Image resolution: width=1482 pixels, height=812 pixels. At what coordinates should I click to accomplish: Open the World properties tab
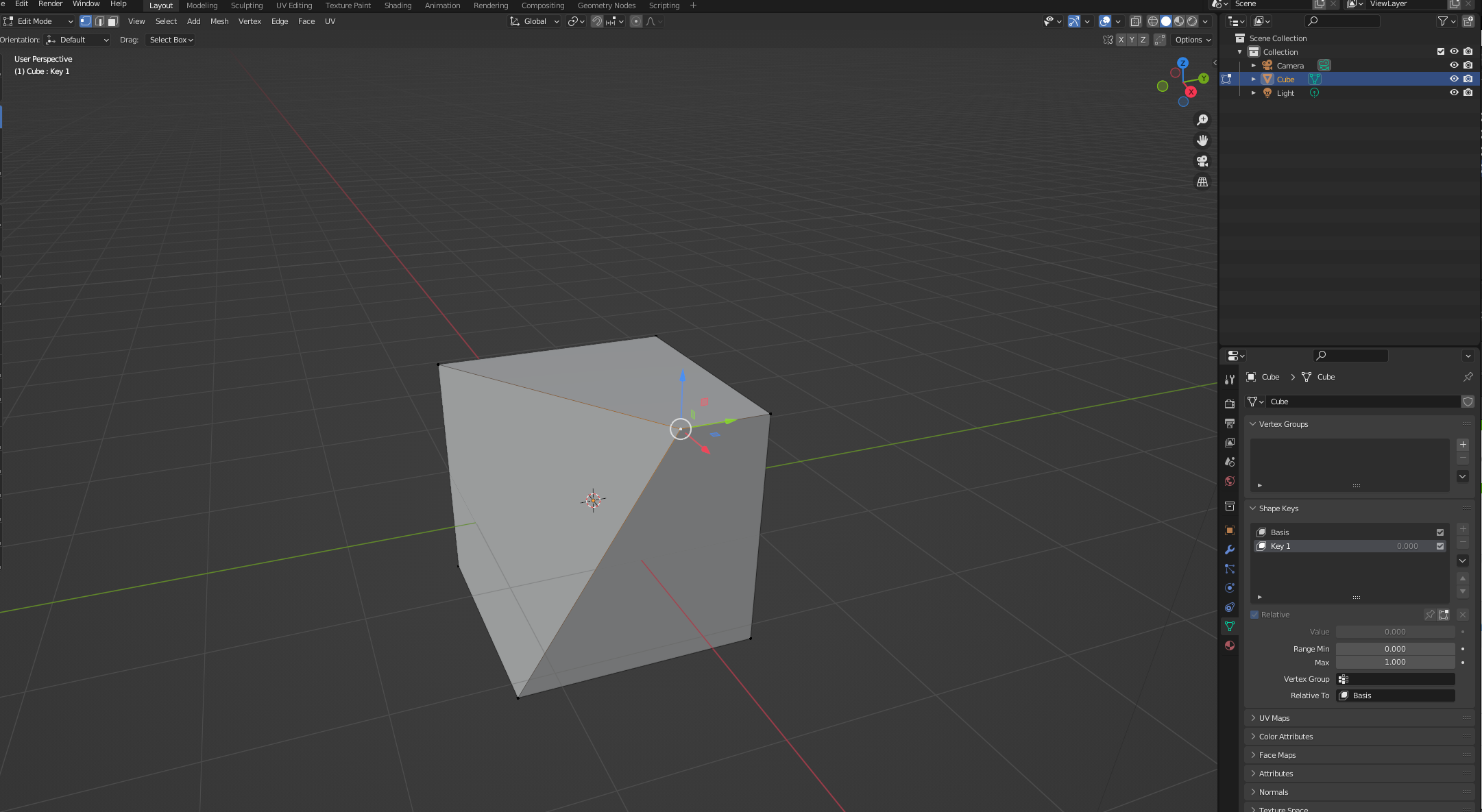[1230, 480]
